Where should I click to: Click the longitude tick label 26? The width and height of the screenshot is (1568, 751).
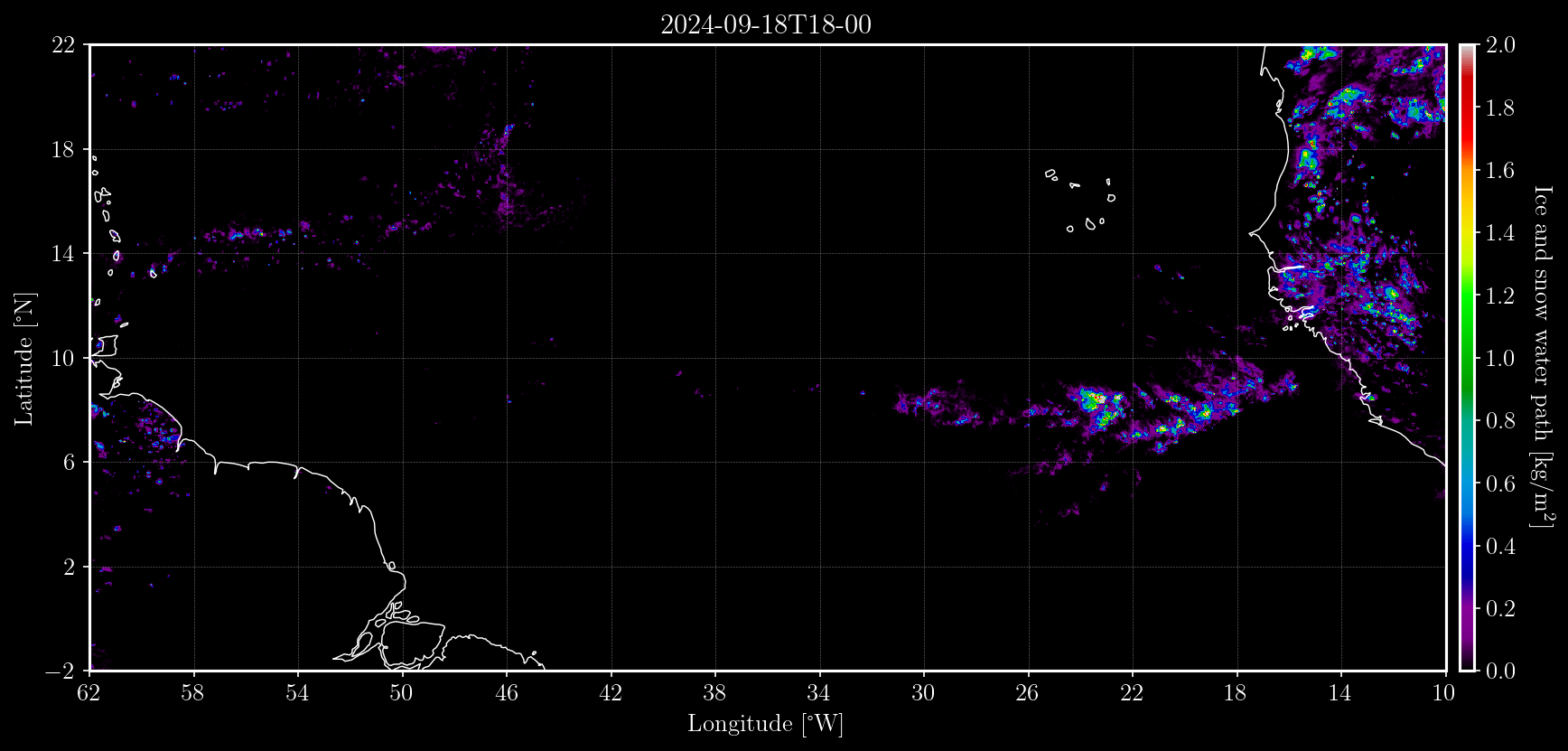tap(1028, 693)
